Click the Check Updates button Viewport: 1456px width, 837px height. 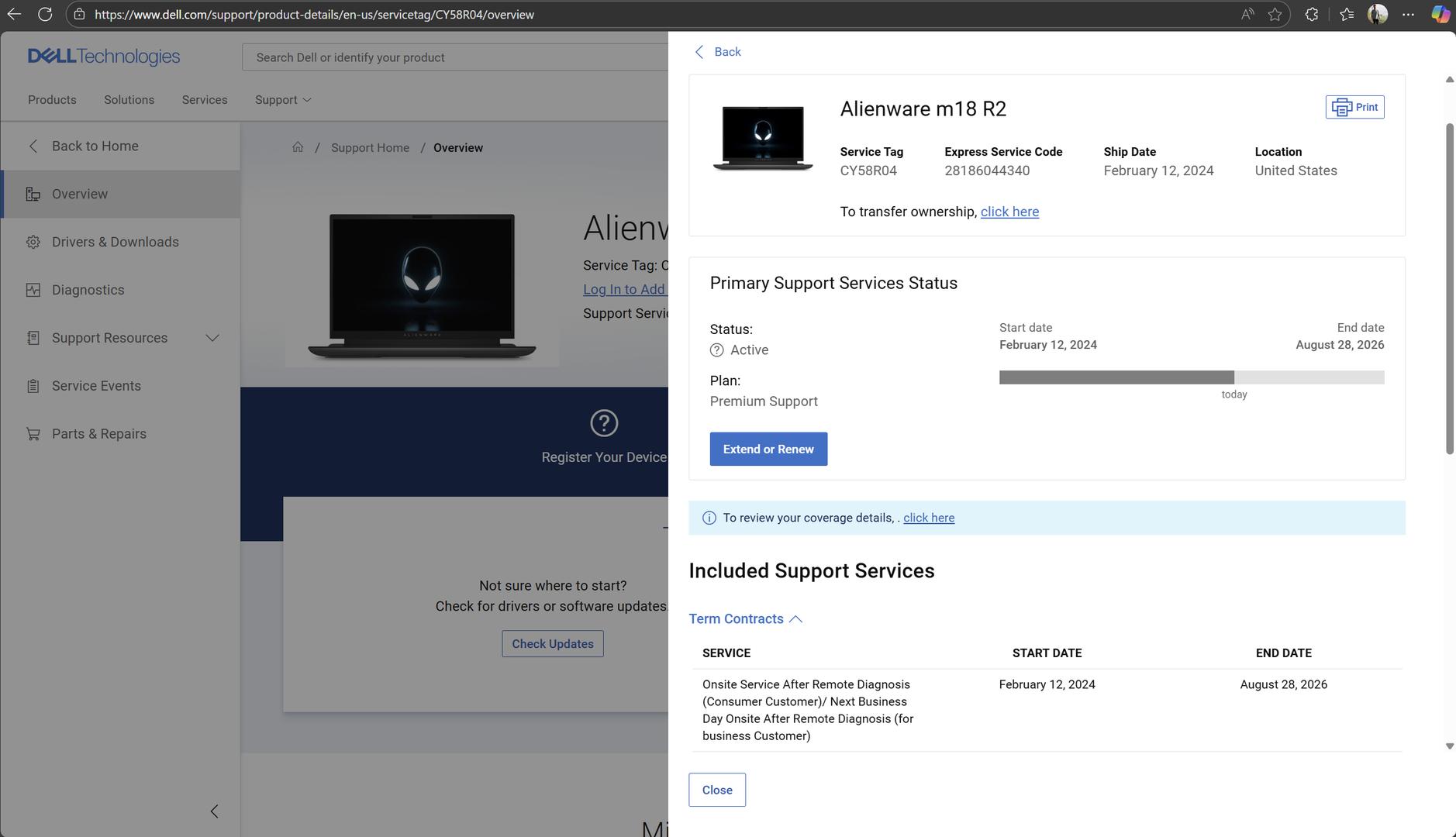point(553,644)
